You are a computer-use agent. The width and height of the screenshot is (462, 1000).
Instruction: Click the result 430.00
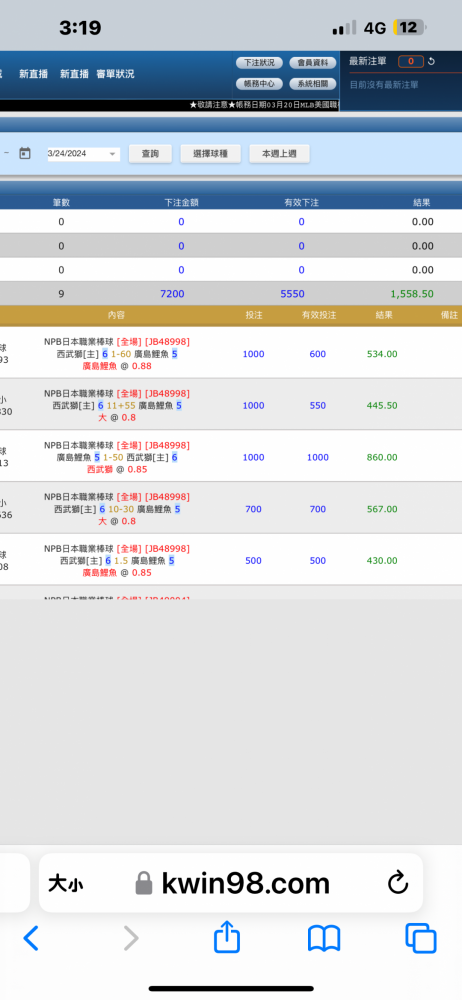pos(382,561)
